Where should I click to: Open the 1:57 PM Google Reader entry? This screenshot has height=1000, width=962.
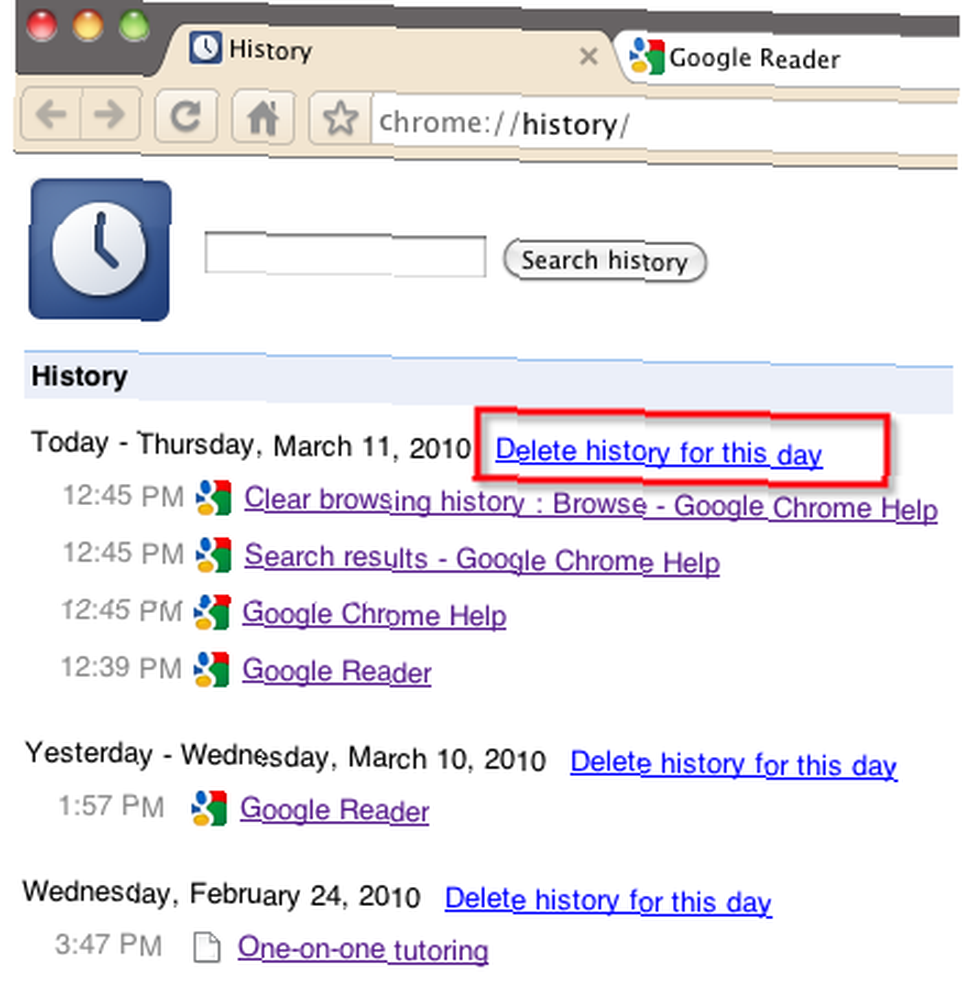[x=334, y=809]
